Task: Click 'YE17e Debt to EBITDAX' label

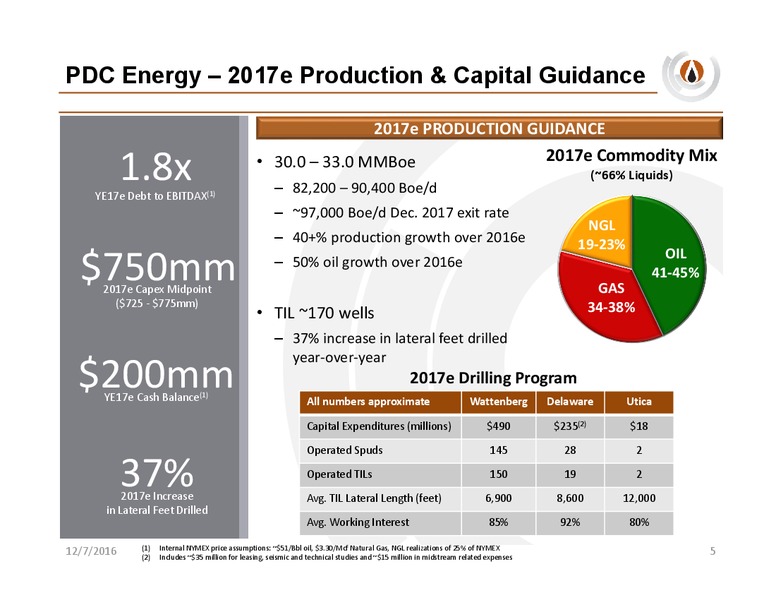Action: click(x=155, y=196)
